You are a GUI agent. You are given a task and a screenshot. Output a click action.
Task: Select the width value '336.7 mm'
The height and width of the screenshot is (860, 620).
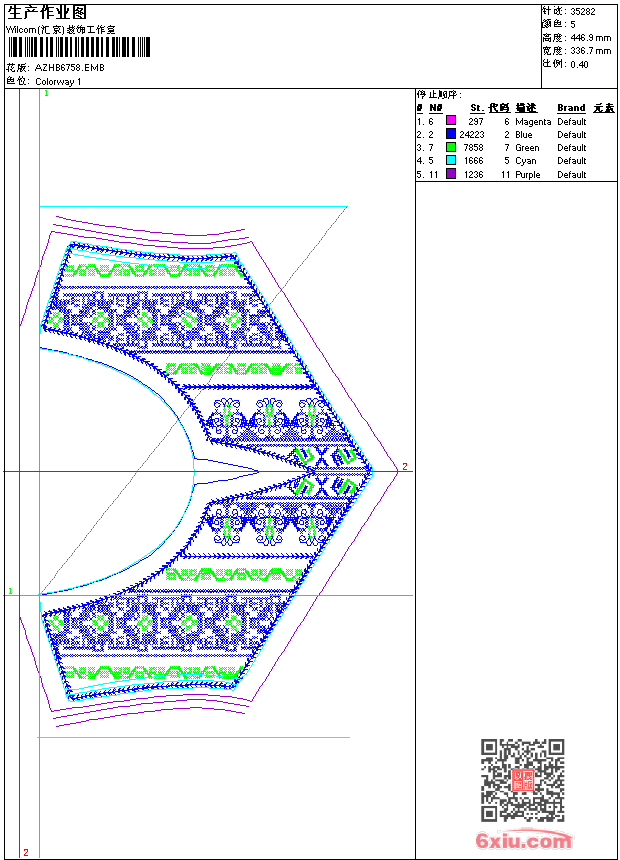tap(591, 50)
